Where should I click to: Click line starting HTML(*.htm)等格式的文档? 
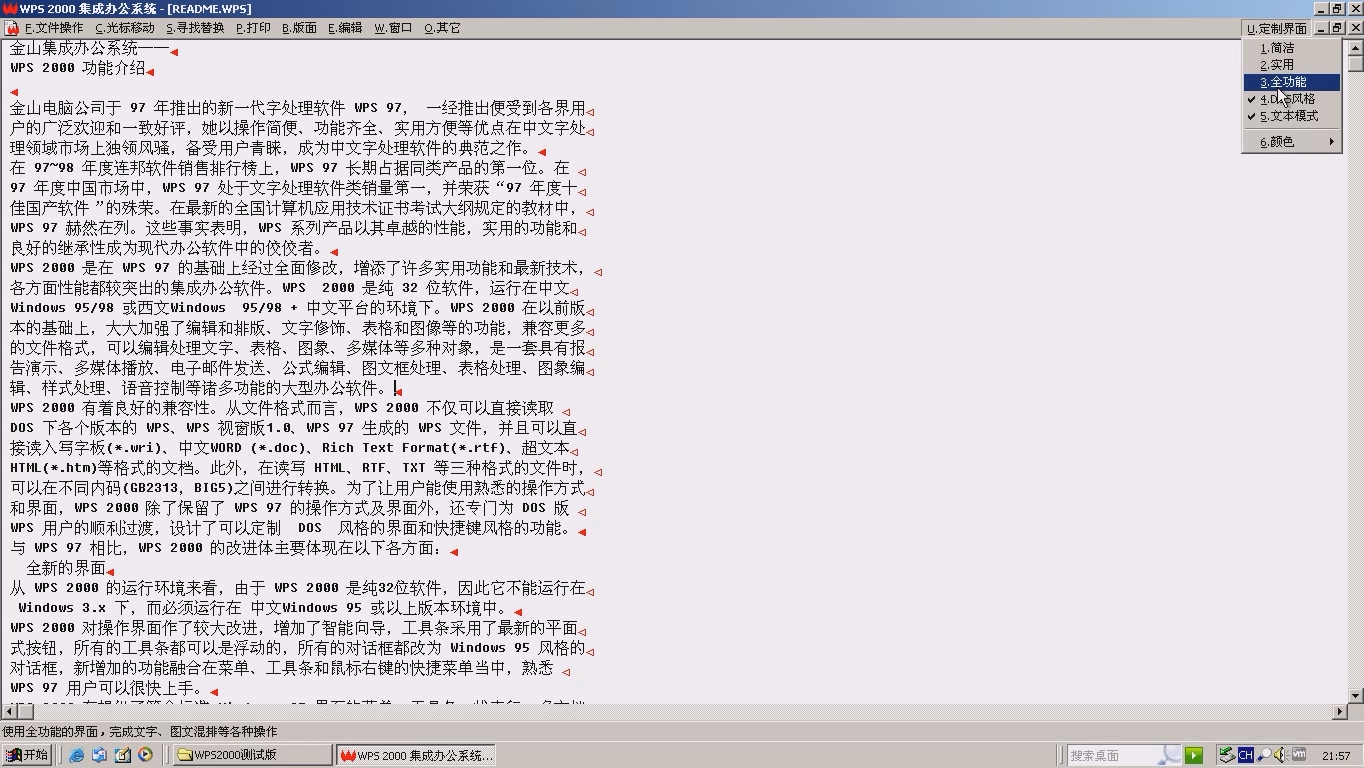(x=298, y=468)
